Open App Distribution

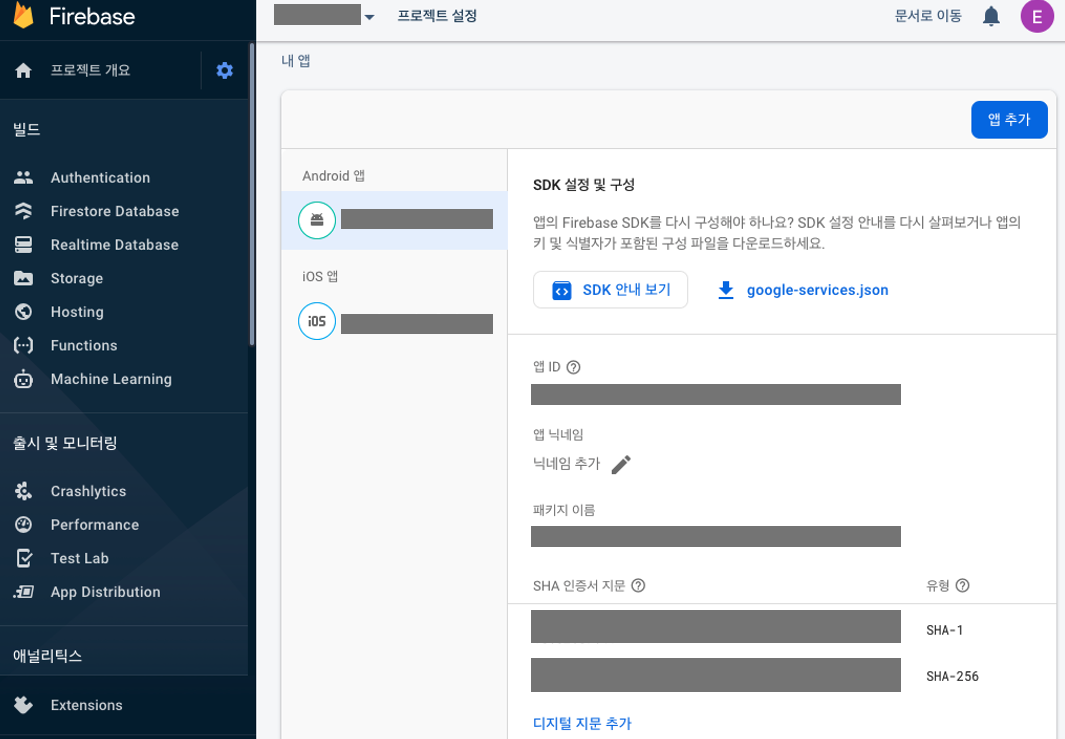[x=105, y=592]
